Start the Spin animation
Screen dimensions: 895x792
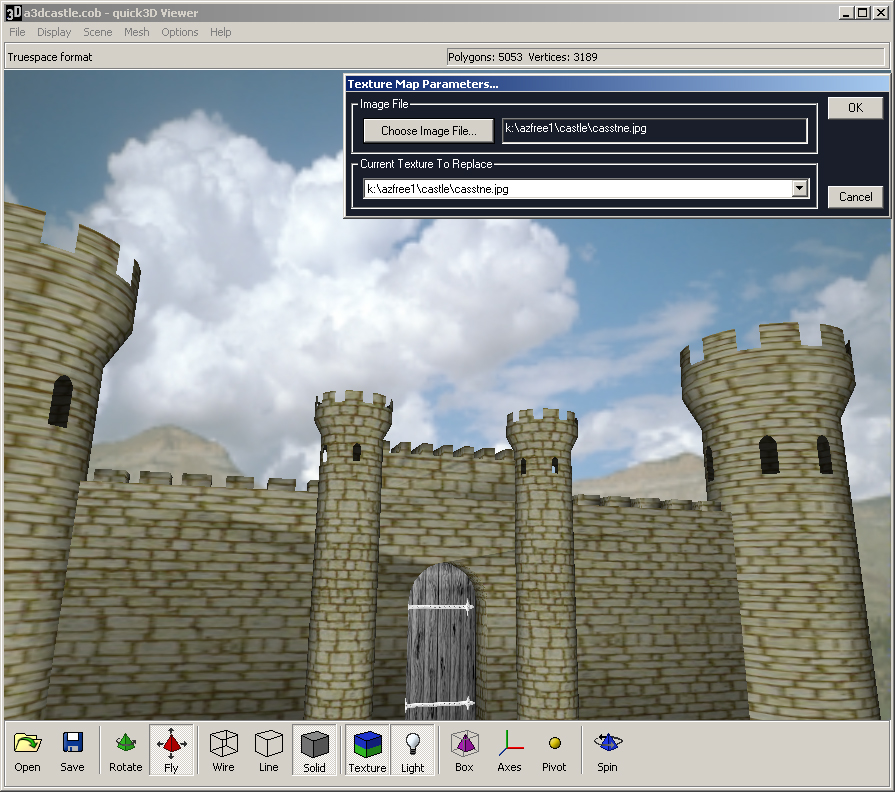point(607,751)
